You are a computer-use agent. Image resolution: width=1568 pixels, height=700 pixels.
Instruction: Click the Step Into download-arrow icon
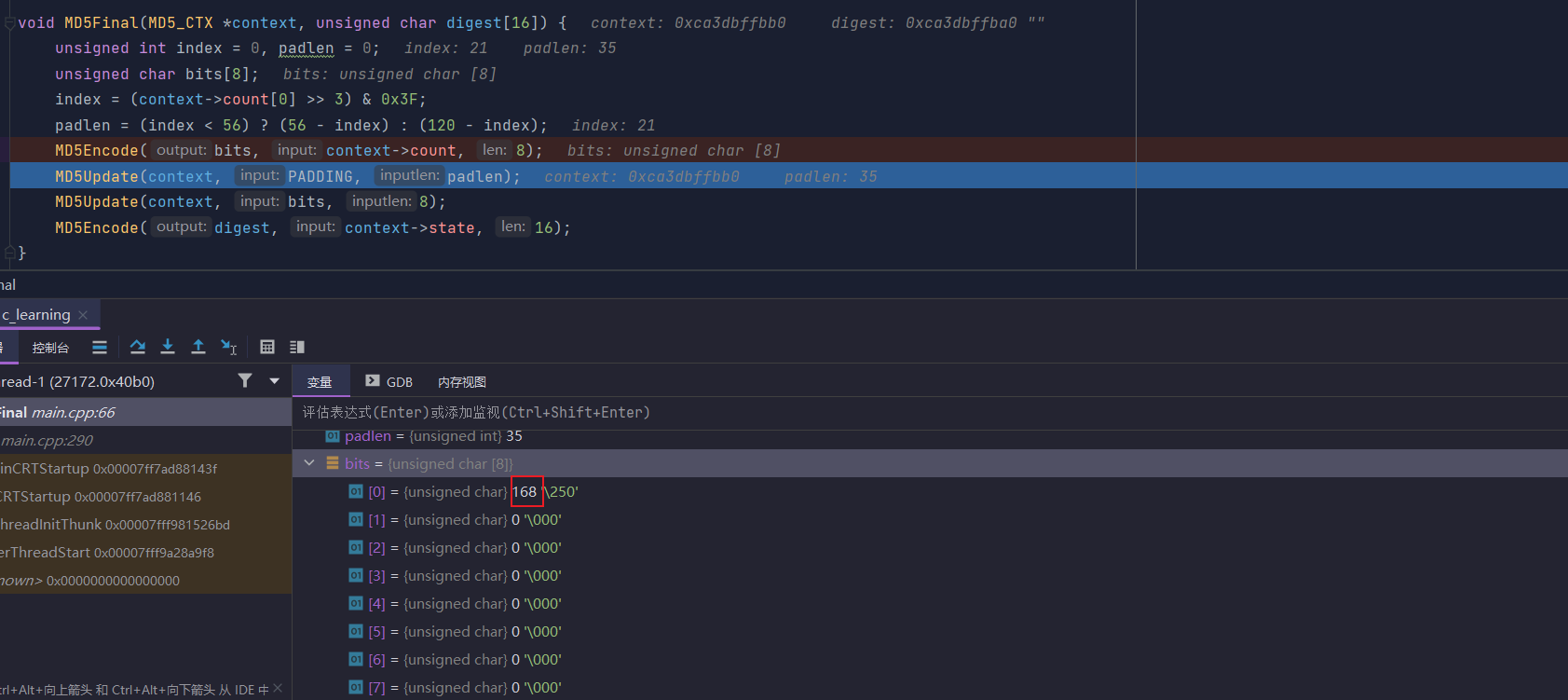[x=168, y=347]
